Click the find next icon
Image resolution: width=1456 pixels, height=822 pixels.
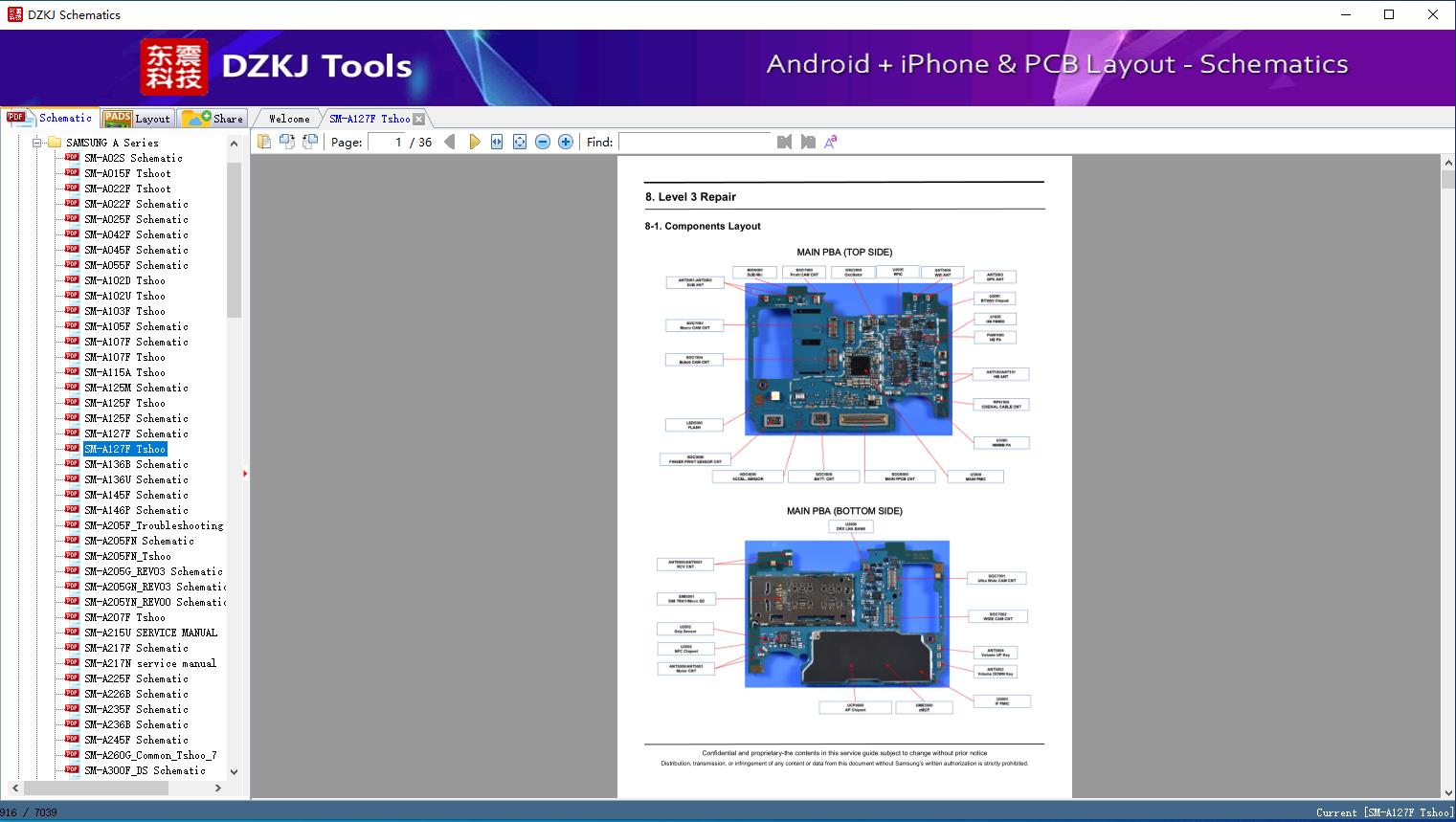808,142
